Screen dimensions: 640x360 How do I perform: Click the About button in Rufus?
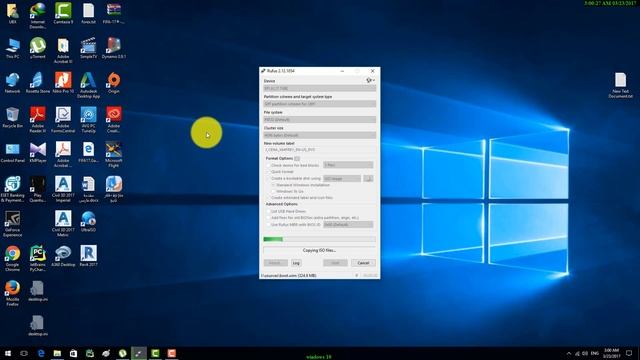click(276, 263)
